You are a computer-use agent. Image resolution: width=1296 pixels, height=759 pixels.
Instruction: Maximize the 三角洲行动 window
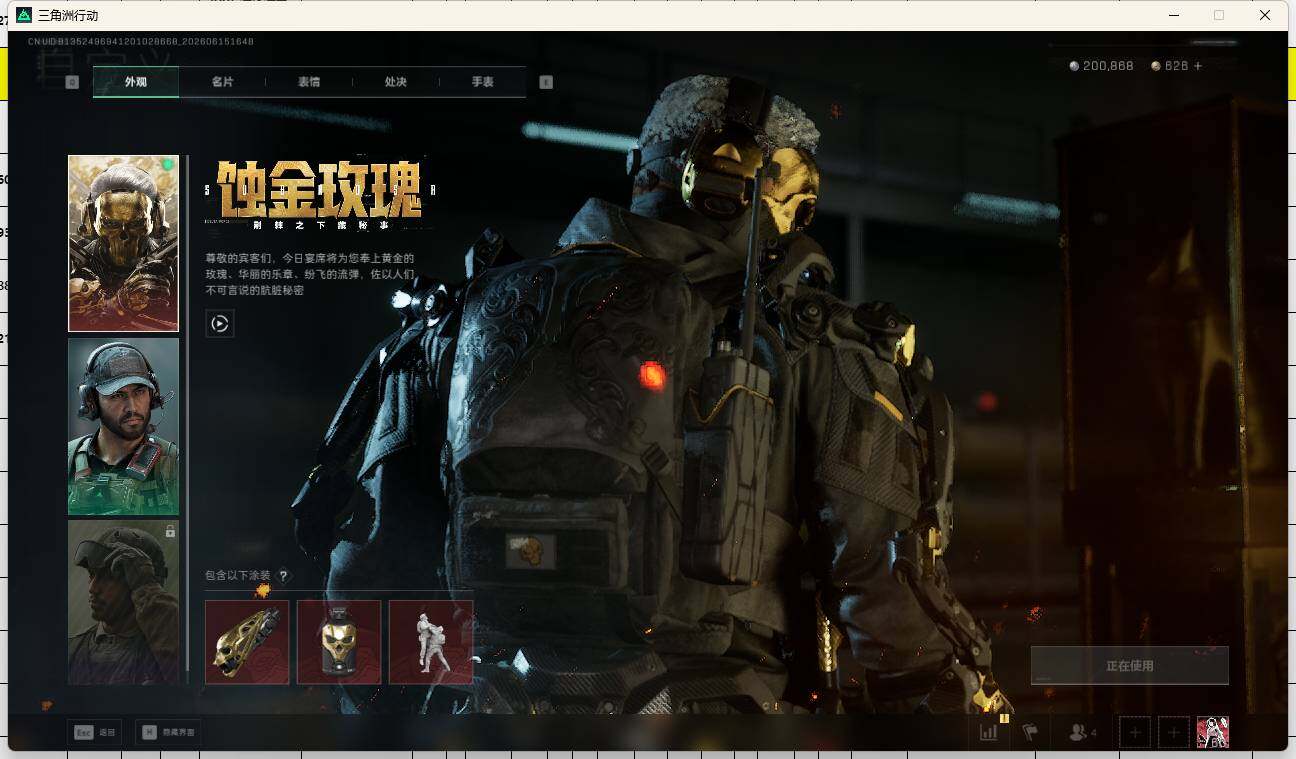(1219, 15)
